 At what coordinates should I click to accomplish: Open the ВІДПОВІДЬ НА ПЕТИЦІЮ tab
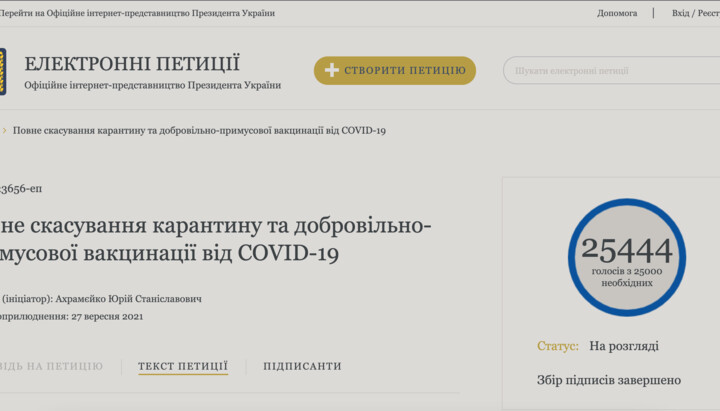tap(50, 366)
